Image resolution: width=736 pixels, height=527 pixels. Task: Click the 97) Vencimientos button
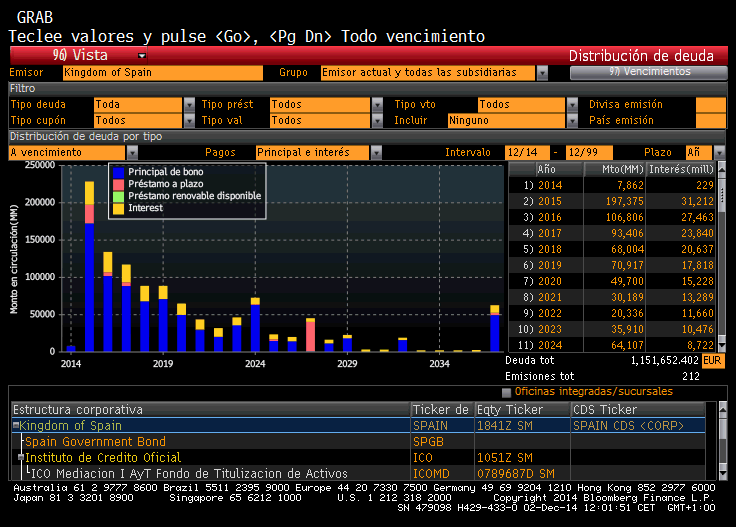click(649, 72)
